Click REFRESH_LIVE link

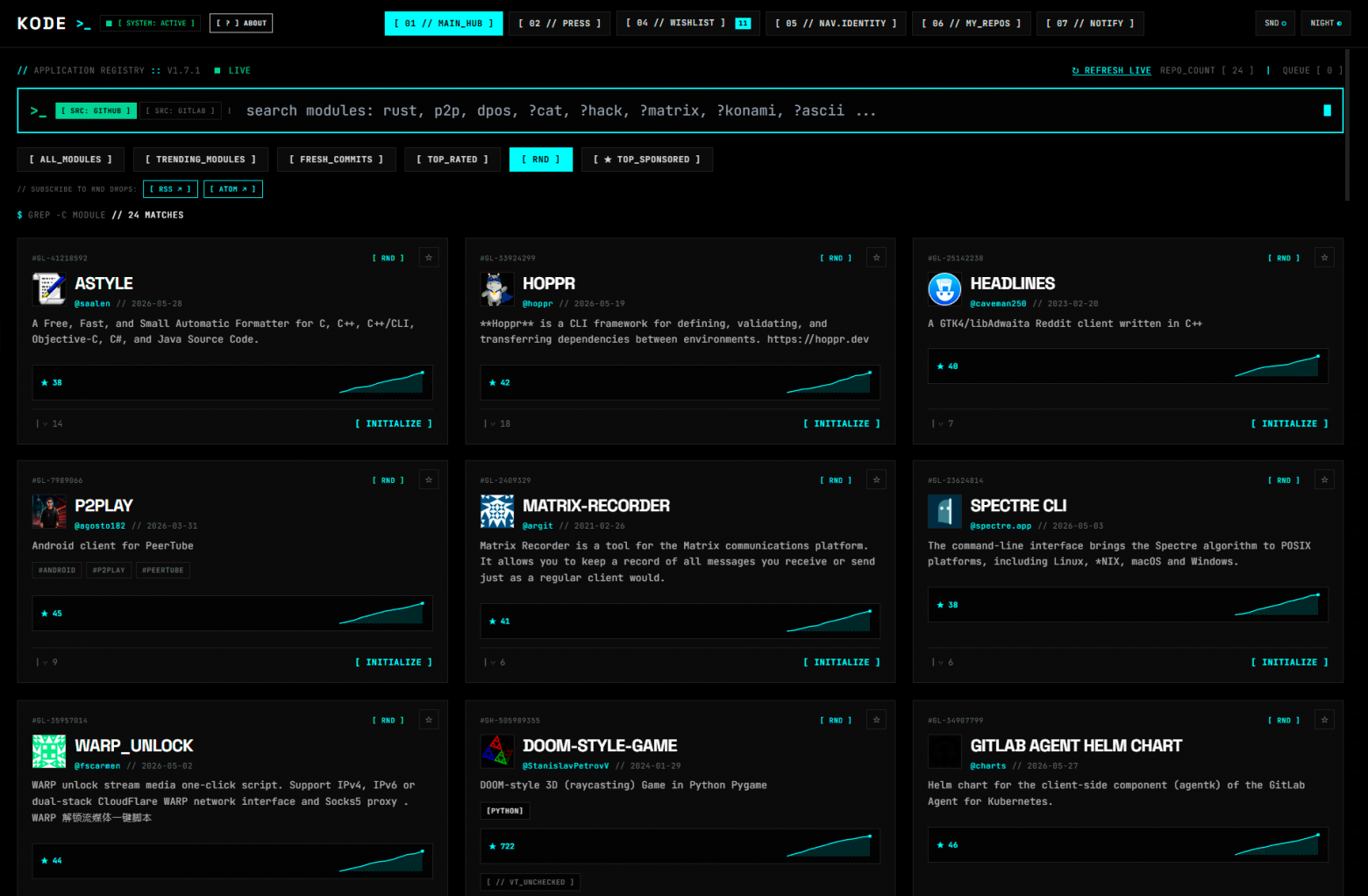point(1111,71)
